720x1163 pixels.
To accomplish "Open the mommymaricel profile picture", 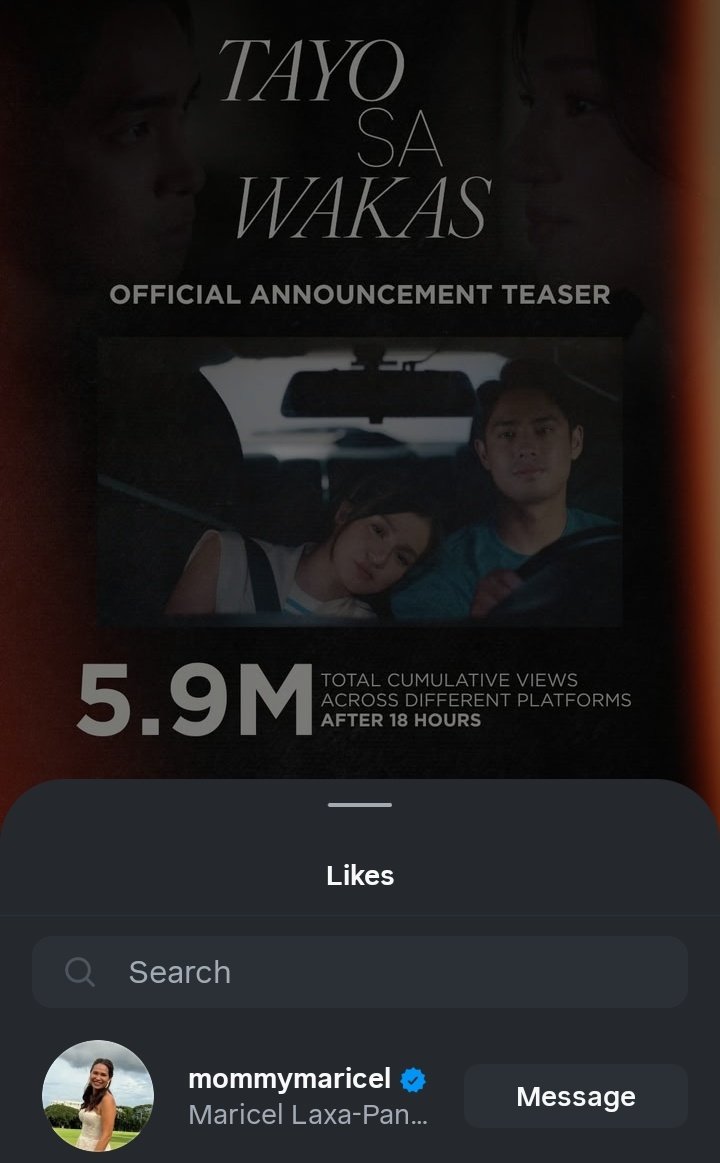I will pyautogui.click(x=98, y=1096).
